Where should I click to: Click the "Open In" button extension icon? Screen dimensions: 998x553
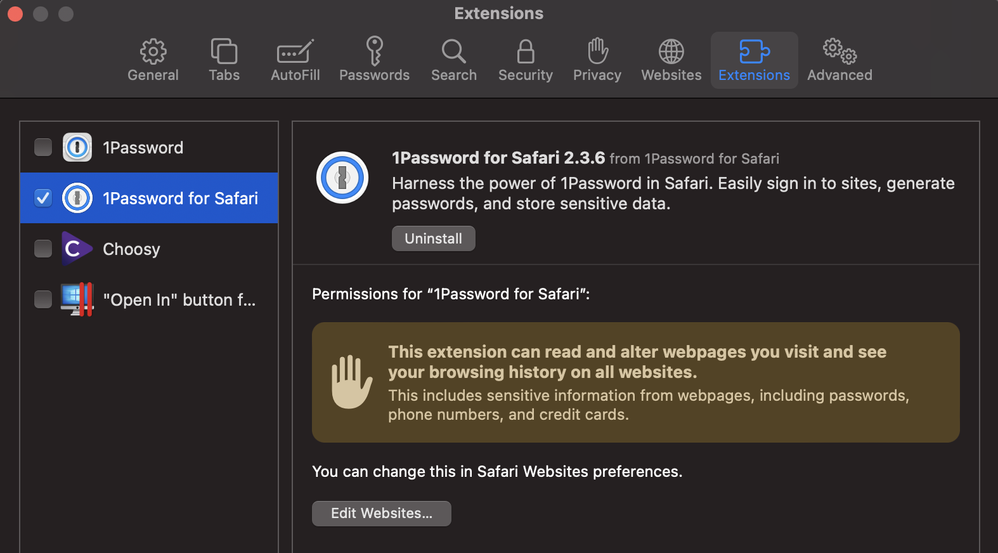click(77, 299)
